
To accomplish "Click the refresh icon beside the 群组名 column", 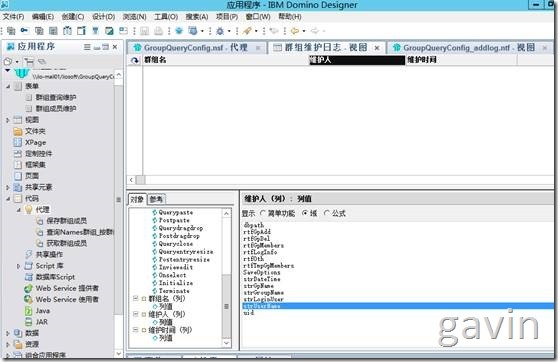I will pos(135,60).
